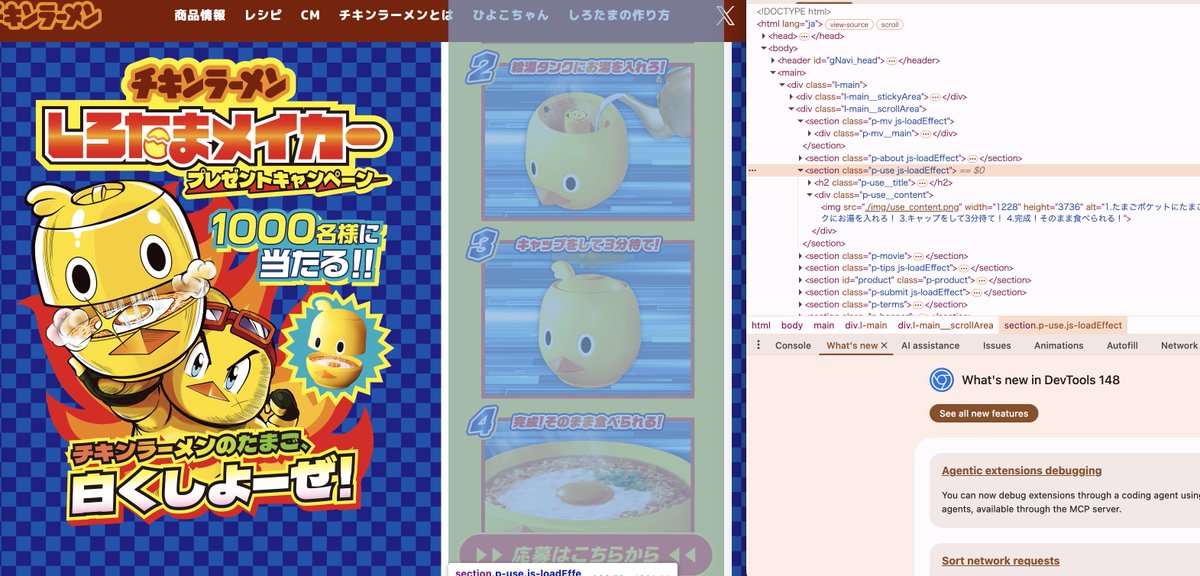Open the AI assistance tab

930,345
